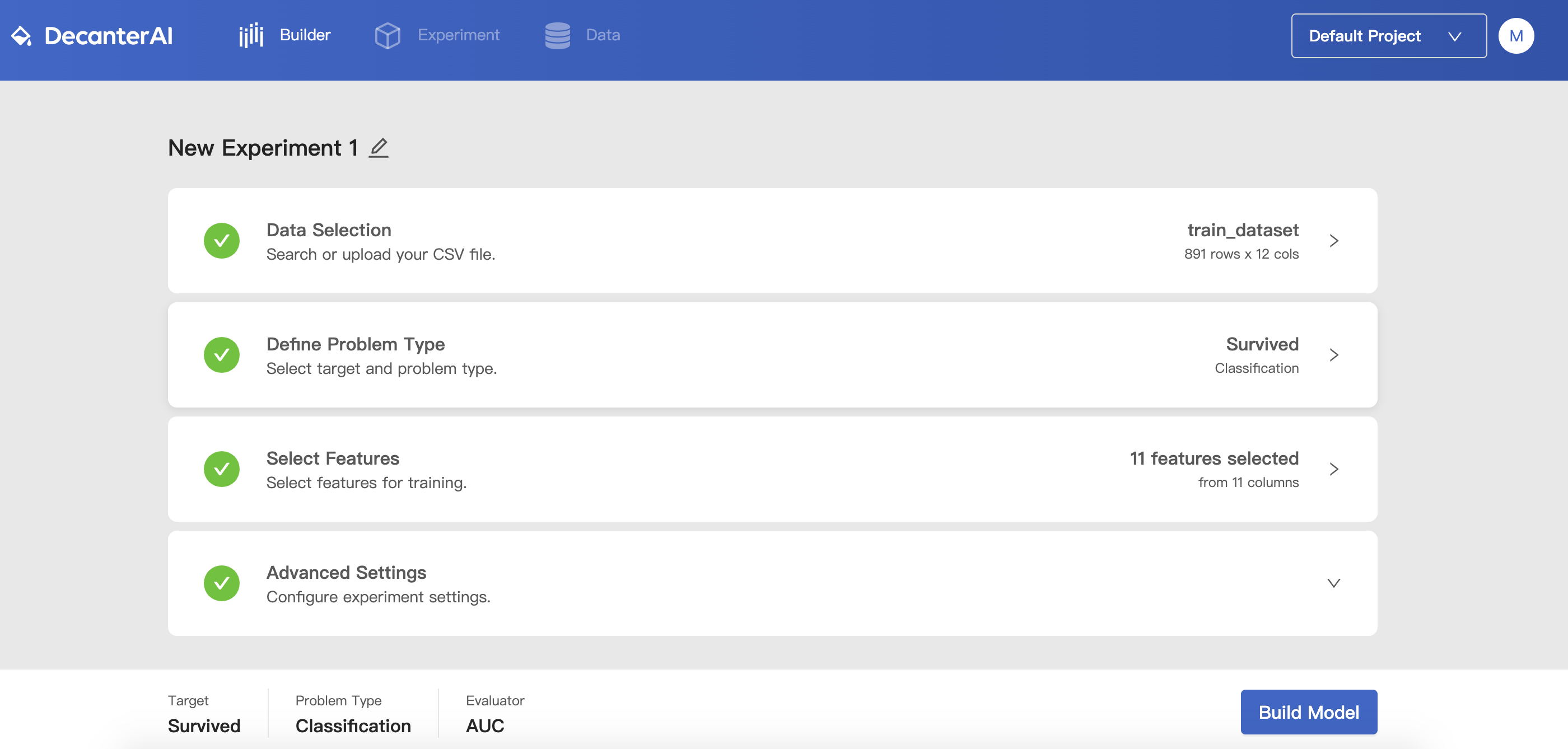Open Select Features via right chevron
This screenshot has width=1568, height=749.
click(1334, 469)
